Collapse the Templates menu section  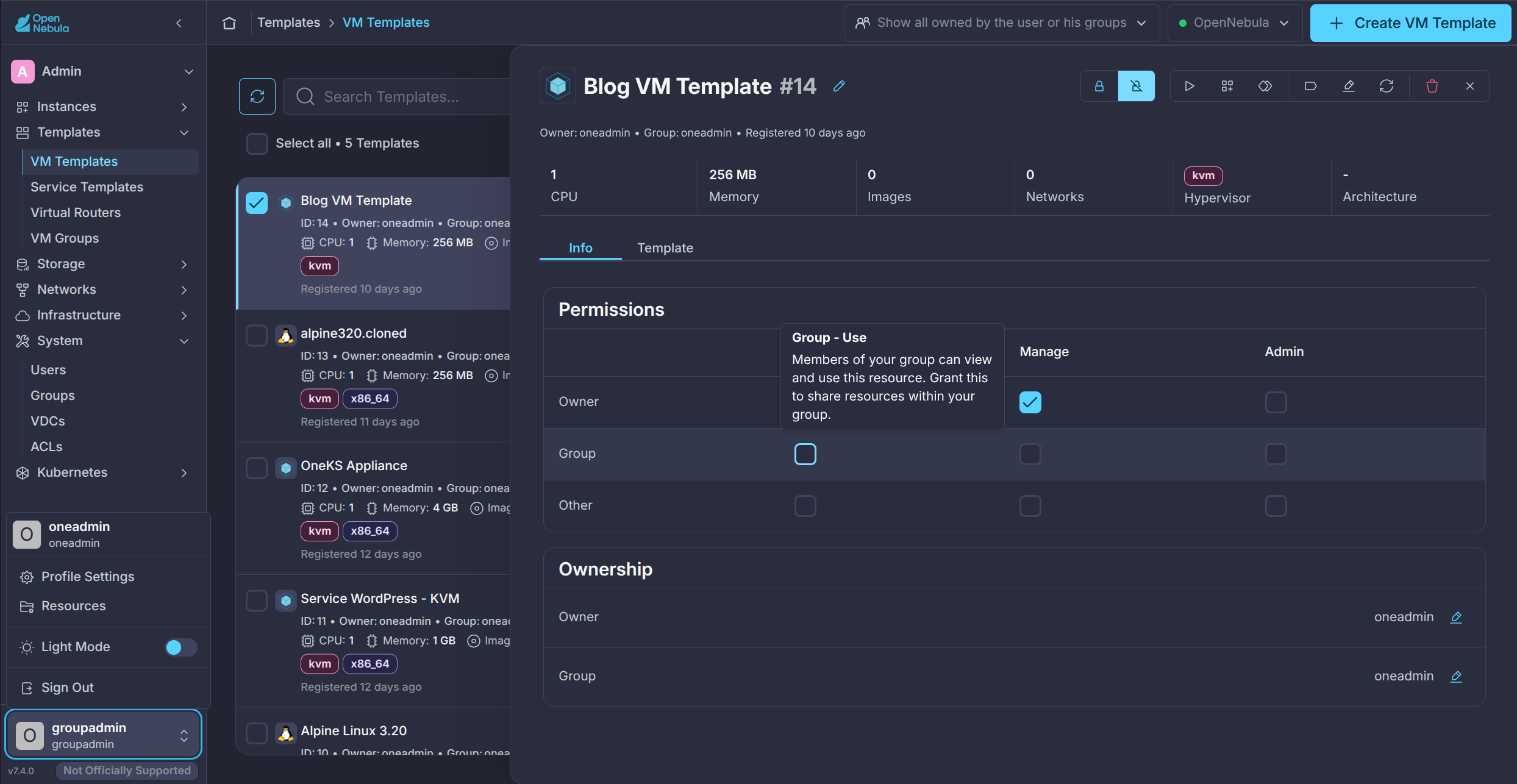point(103,132)
